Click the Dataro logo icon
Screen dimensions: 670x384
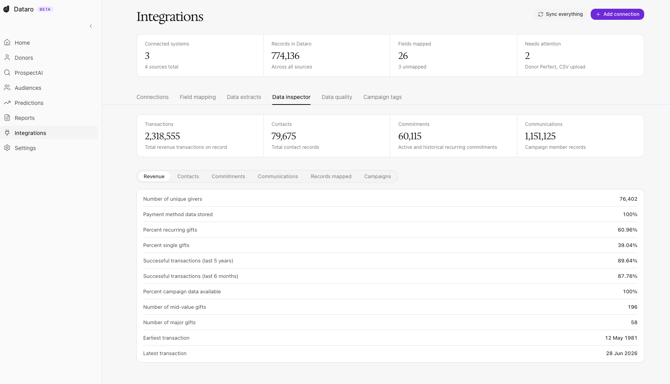pos(6,9)
